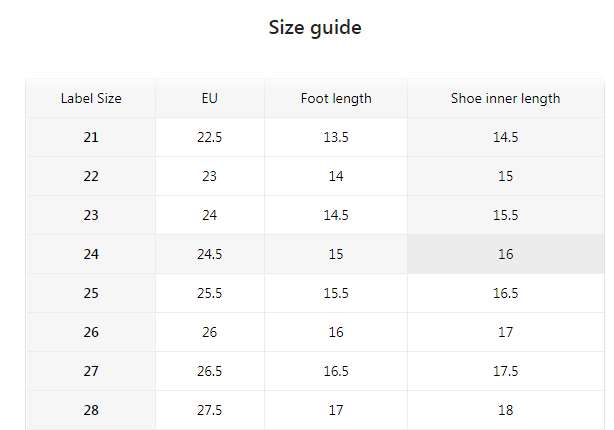Click label size 23 cell
The width and height of the screenshot is (614, 430).
[x=91, y=215]
